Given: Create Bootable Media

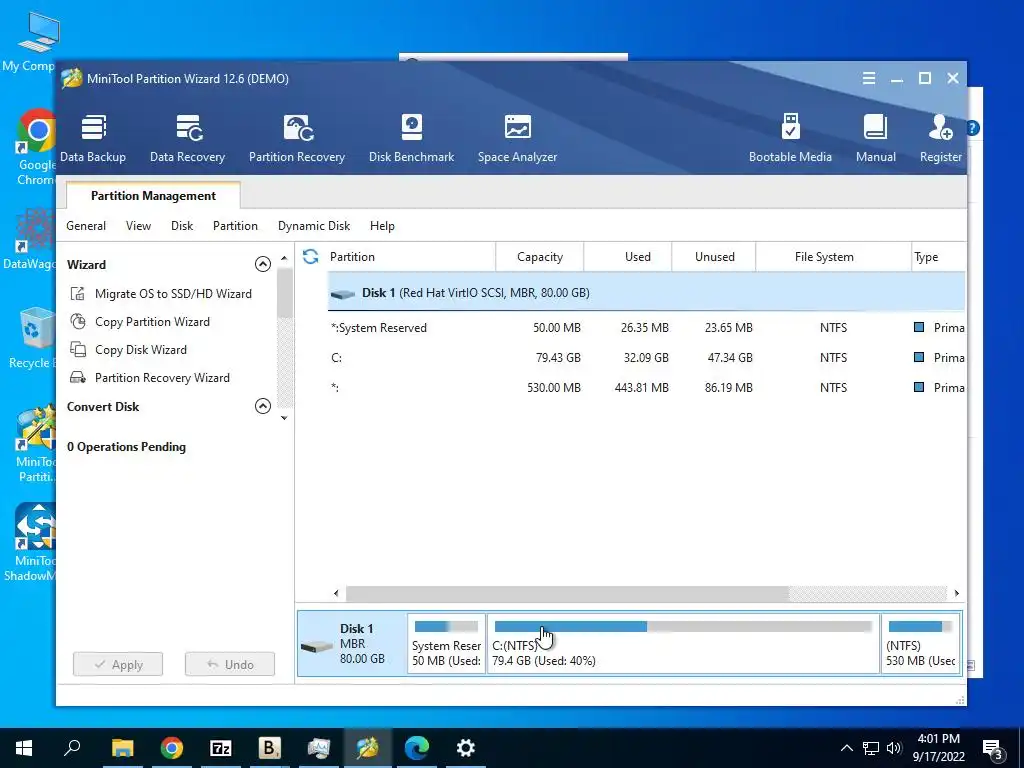Looking at the screenshot, I should (790, 138).
